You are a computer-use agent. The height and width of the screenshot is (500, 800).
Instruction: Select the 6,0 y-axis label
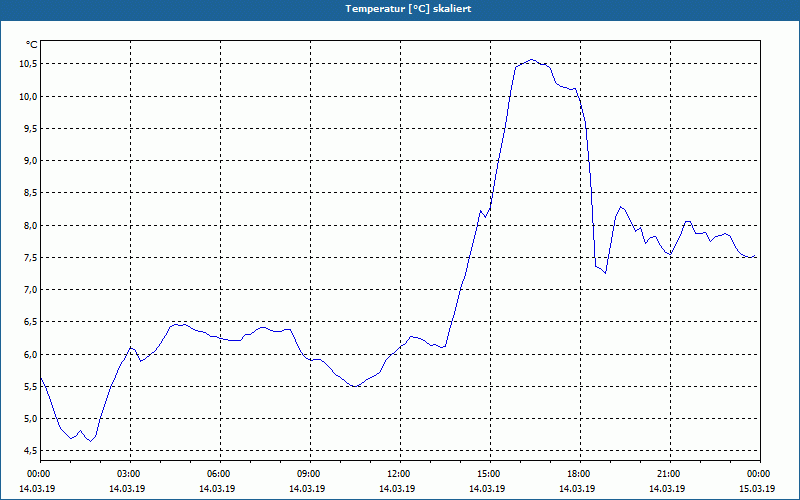point(31,355)
